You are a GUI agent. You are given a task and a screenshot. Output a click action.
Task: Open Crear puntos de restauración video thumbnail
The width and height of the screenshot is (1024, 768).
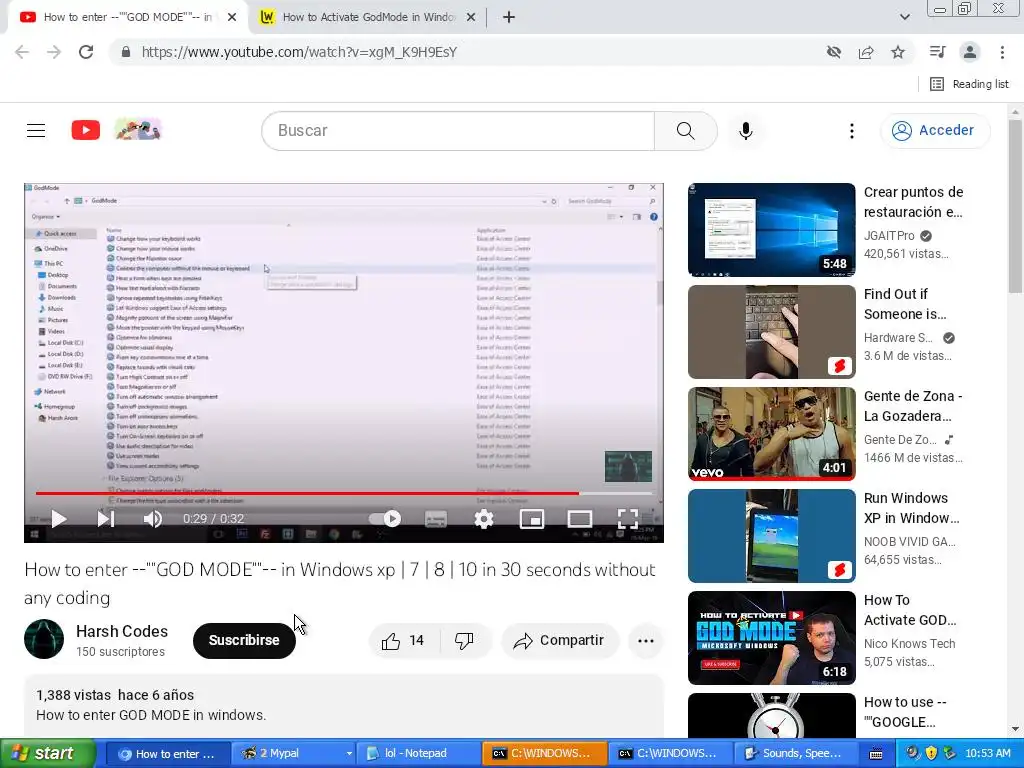click(x=771, y=230)
